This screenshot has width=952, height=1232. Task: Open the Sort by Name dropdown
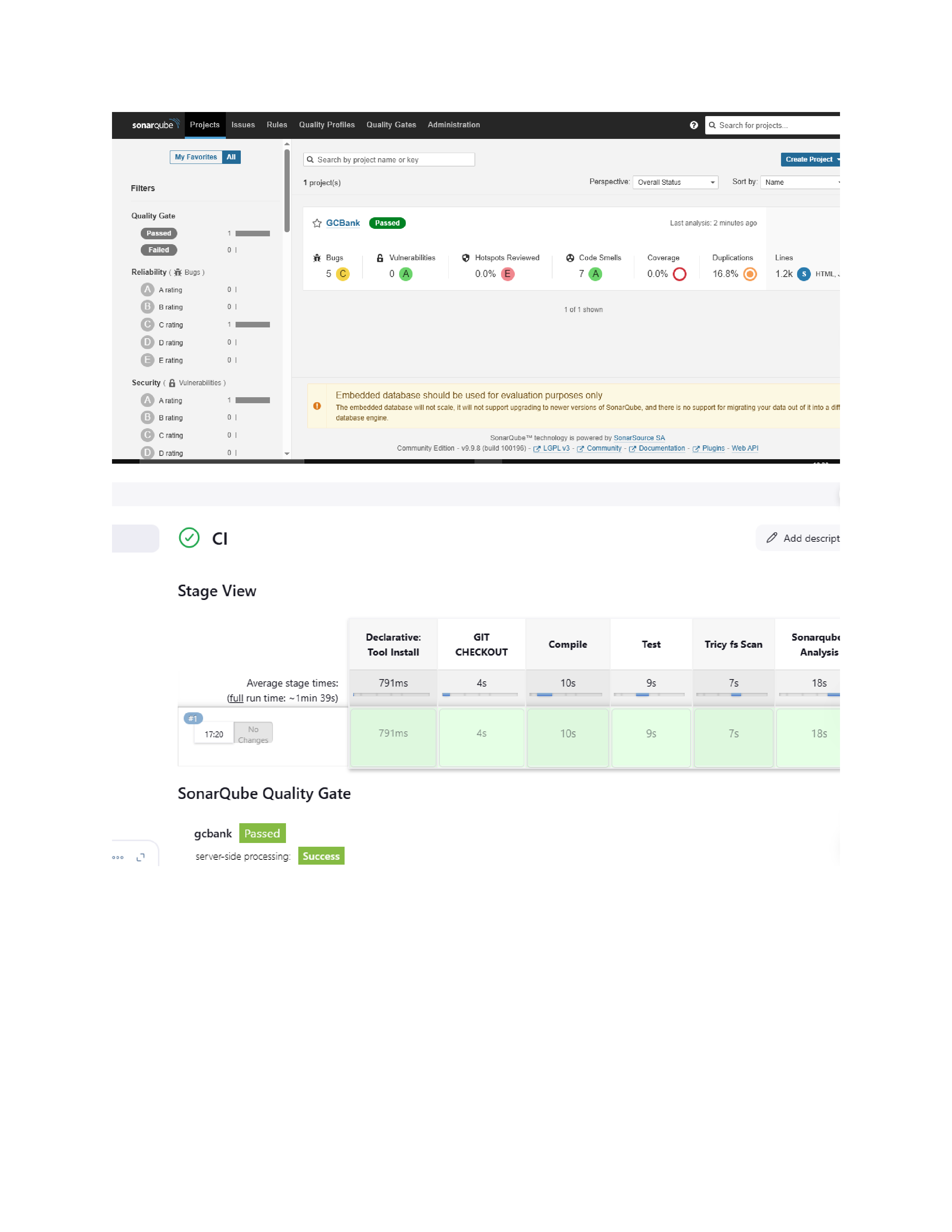[x=800, y=182]
